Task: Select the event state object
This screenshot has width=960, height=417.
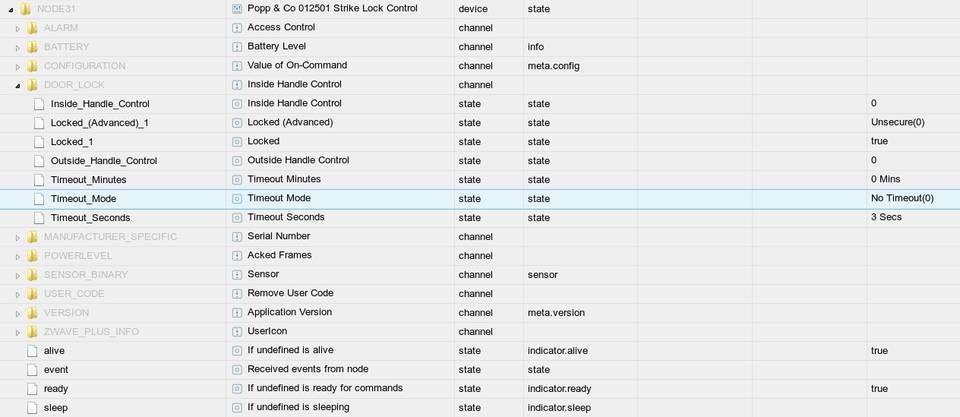Action: pyautogui.click(x=56, y=370)
